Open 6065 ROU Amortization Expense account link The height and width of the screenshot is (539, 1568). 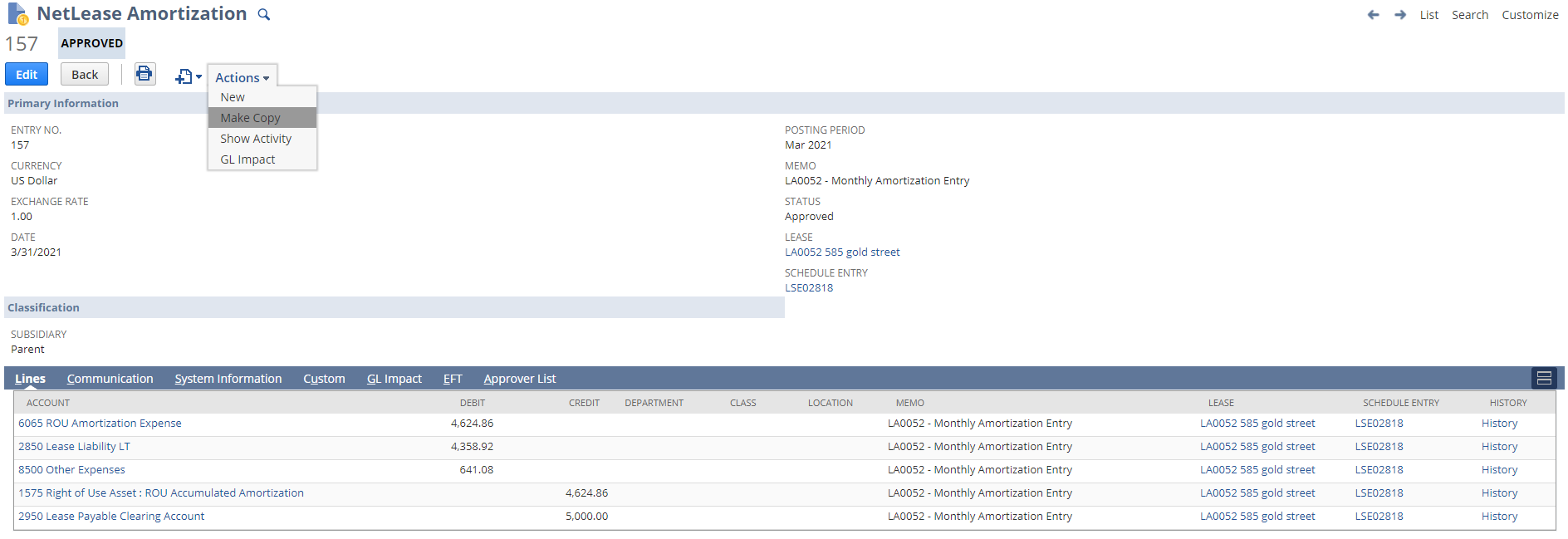pos(100,424)
